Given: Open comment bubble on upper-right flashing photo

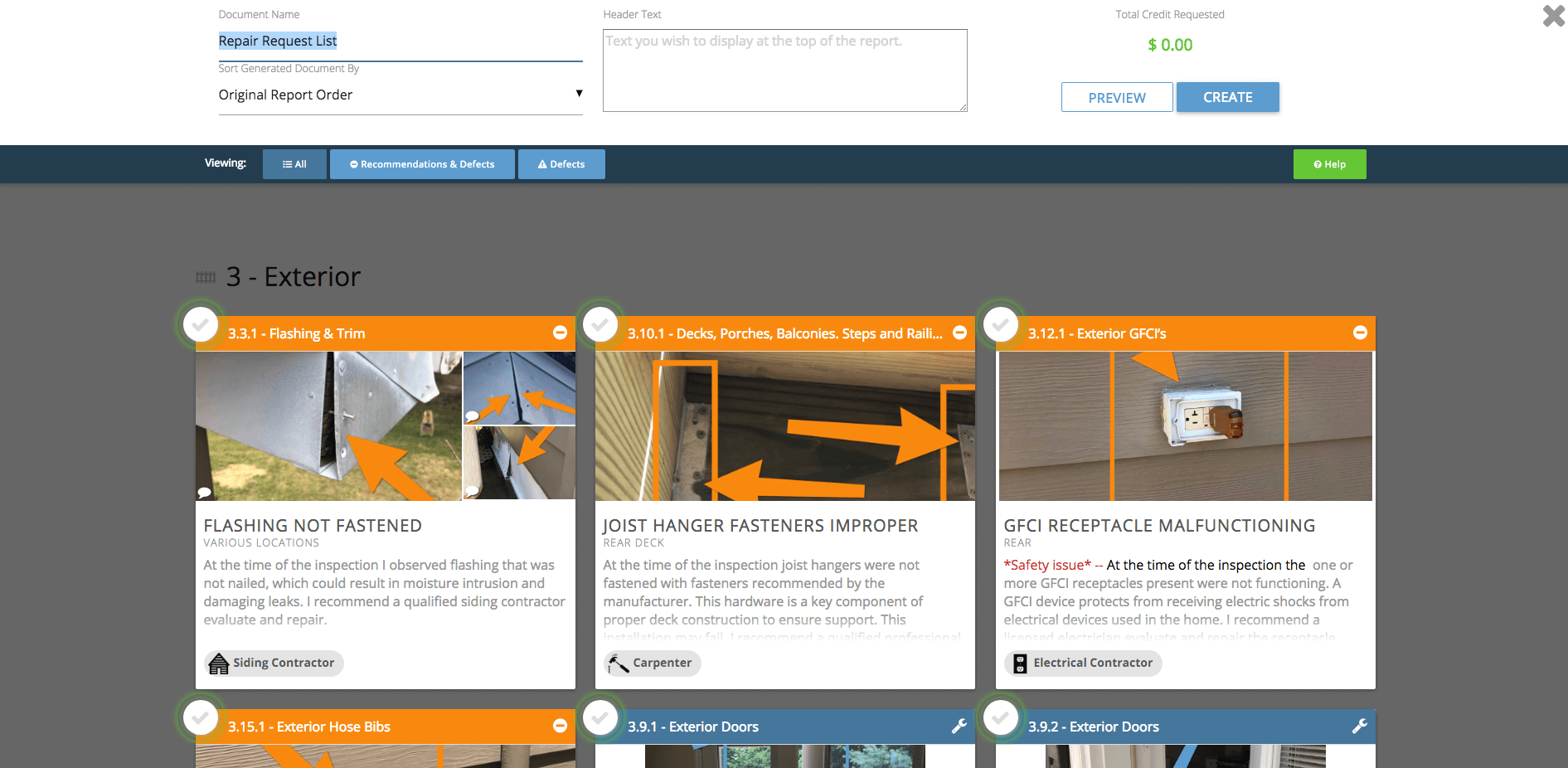Looking at the screenshot, I should tap(472, 416).
